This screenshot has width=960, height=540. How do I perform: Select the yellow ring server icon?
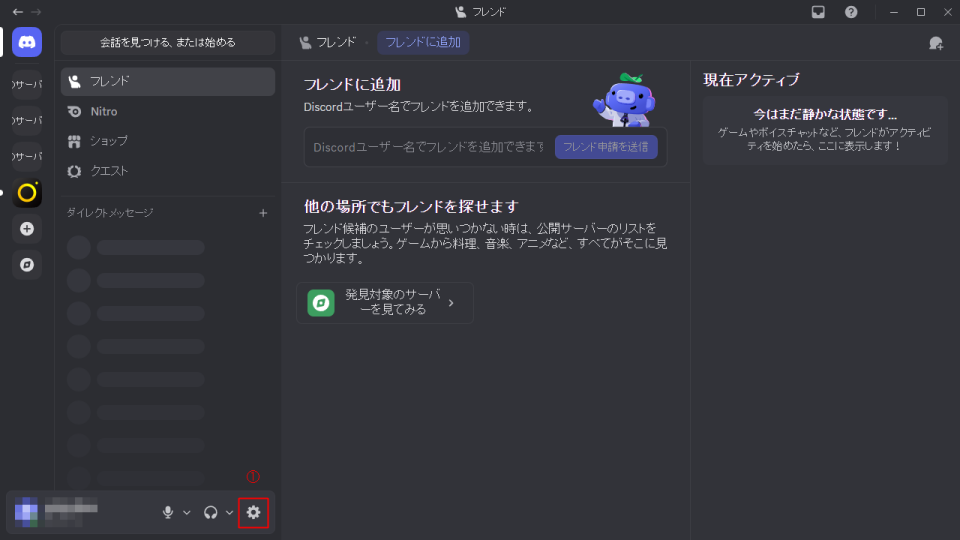click(27, 192)
